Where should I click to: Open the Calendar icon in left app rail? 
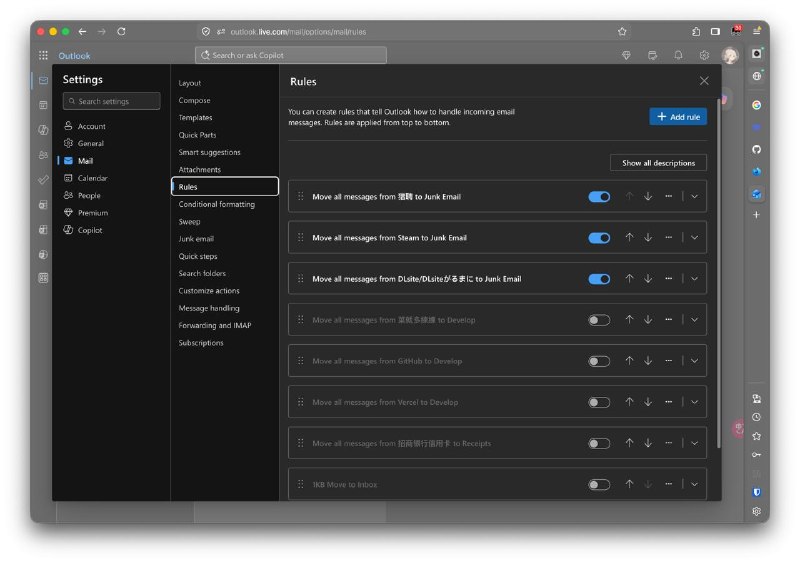coord(43,105)
